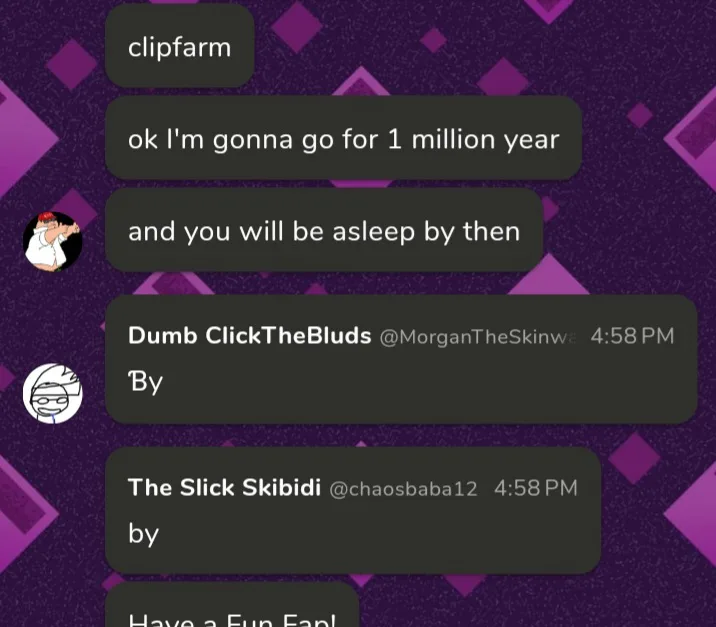
Task: Open The Slick Skibidi display name
Action: click(x=224, y=487)
